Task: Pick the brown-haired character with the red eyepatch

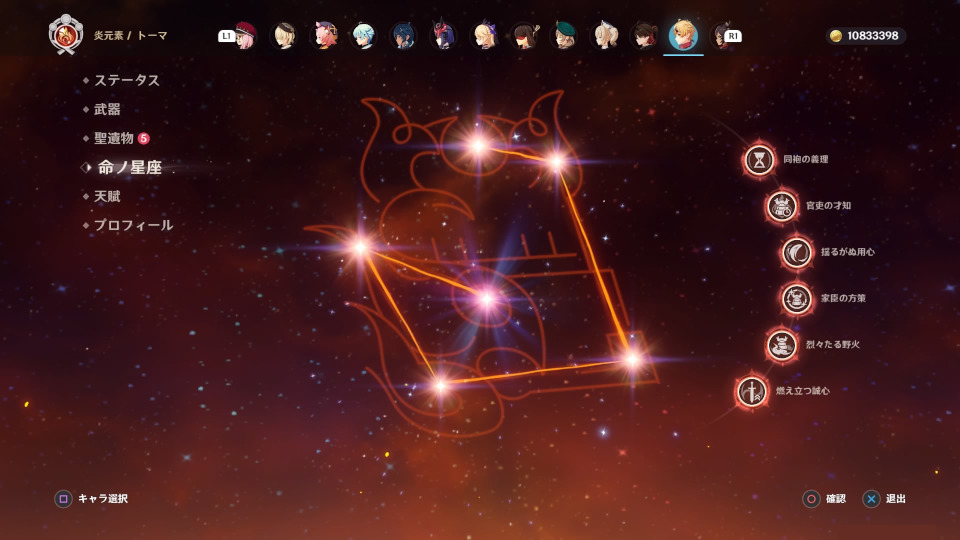Action: pyautogui.click(x=525, y=36)
